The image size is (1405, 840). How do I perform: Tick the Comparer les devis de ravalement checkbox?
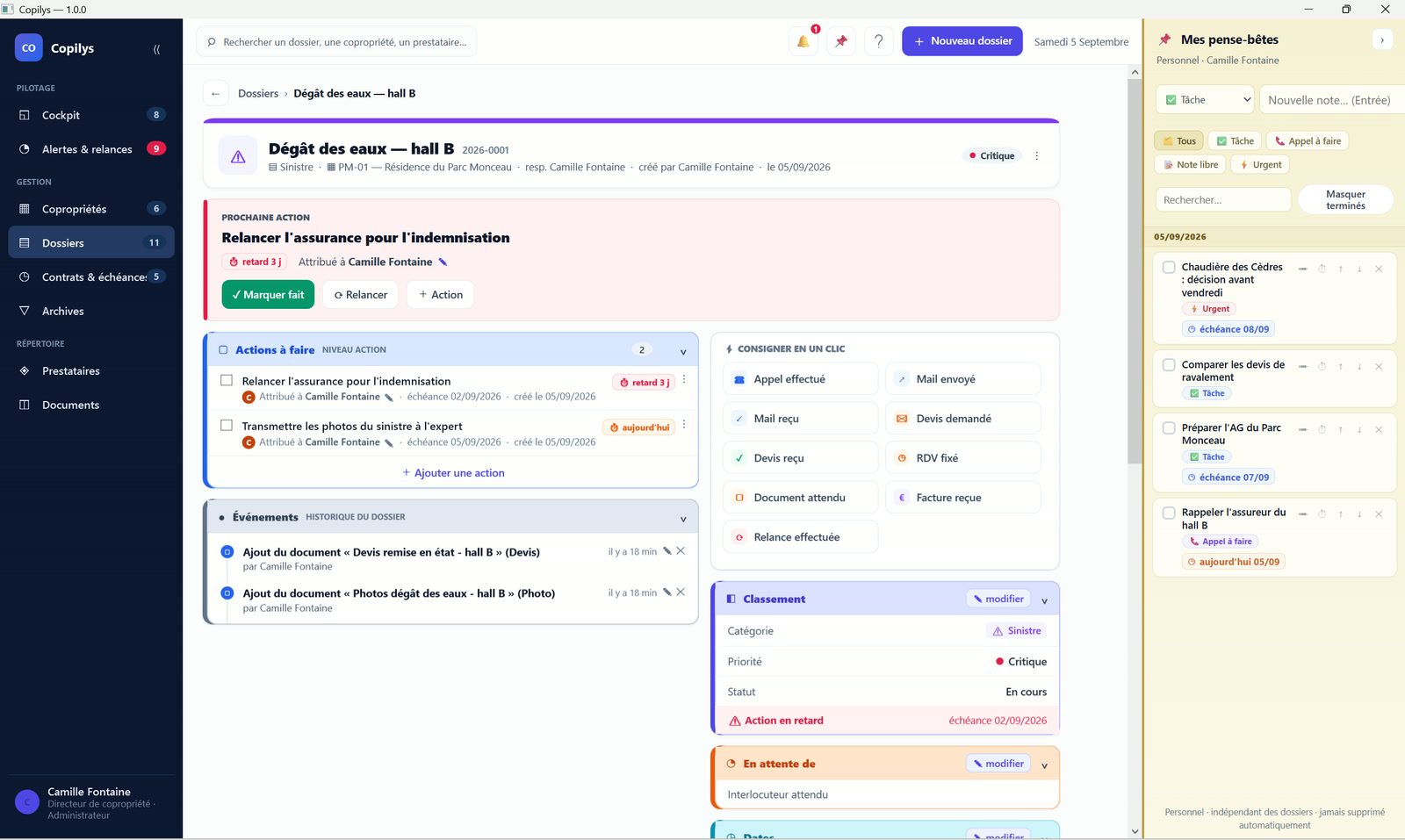(x=1169, y=364)
